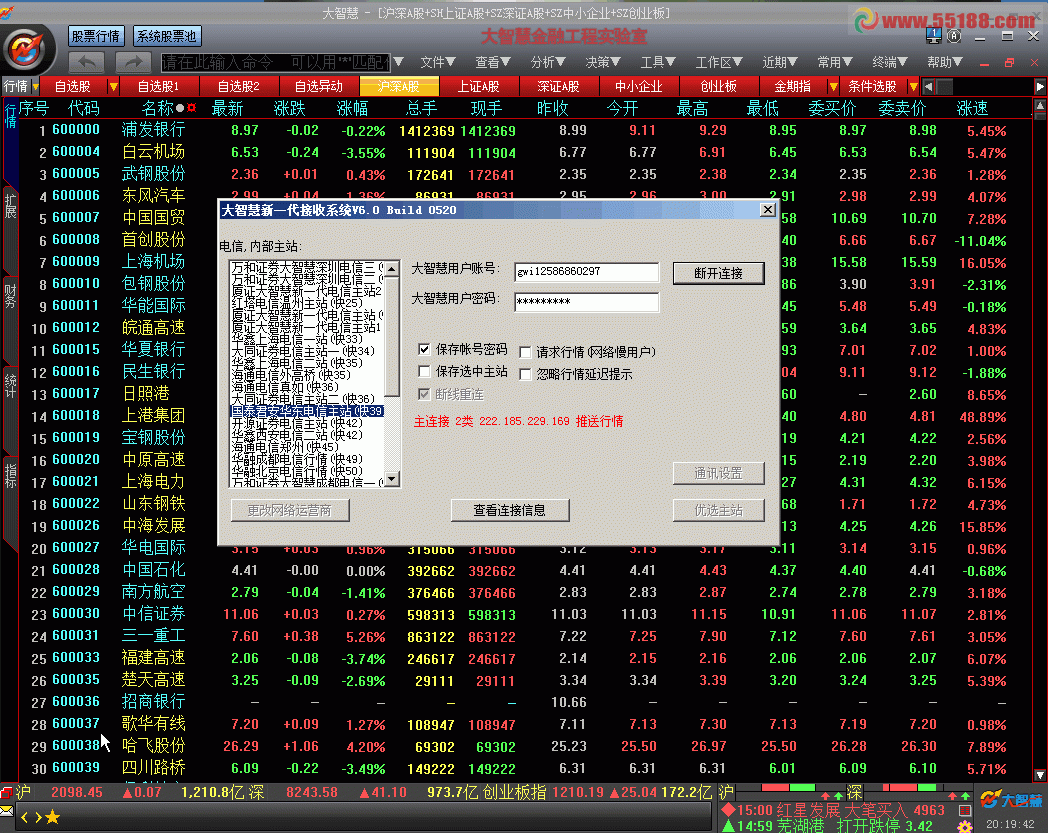The image size is (1048, 833).
Task: Click the circled A icon in title area
Action: [954, 36]
